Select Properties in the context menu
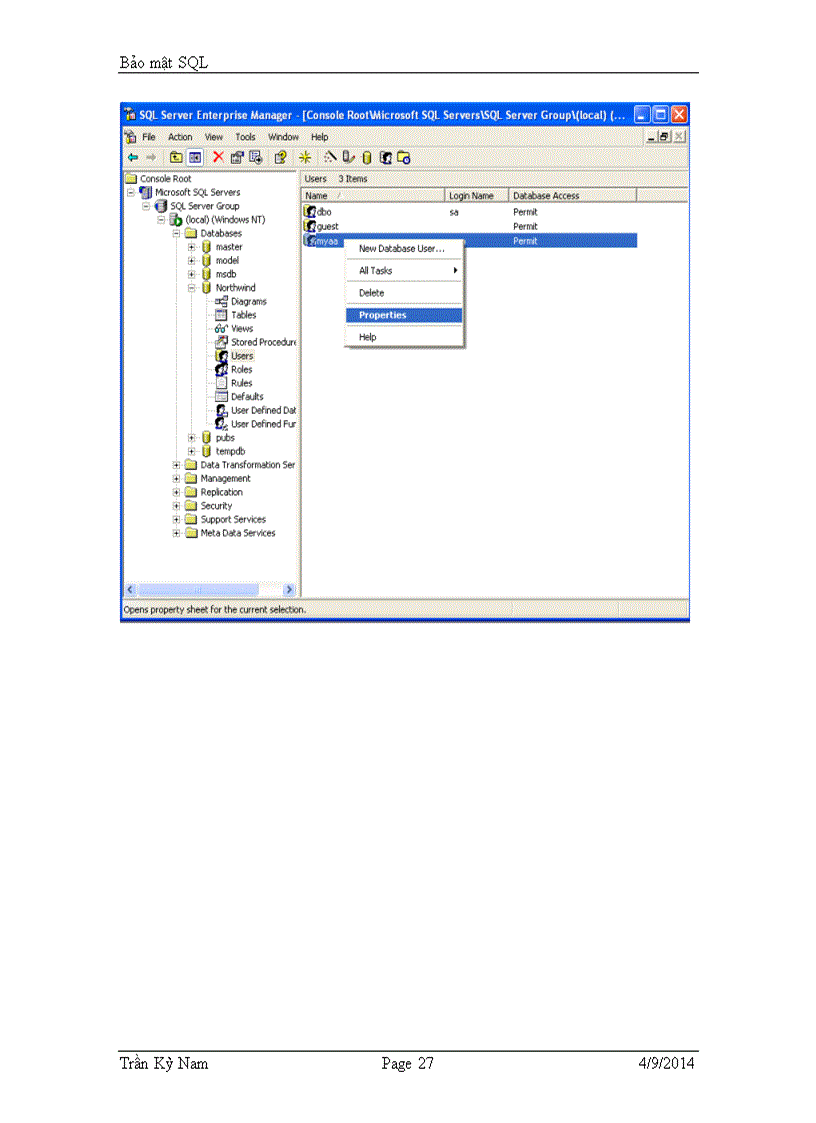The width and height of the screenshot is (816, 1123). (381, 315)
